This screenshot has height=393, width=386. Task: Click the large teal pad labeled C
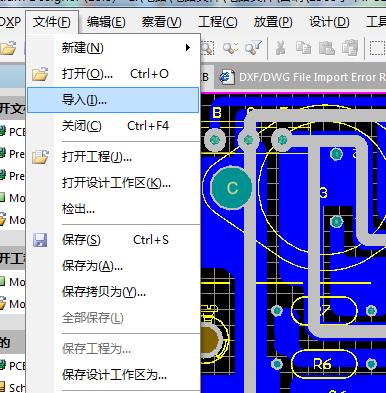(x=232, y=188)
